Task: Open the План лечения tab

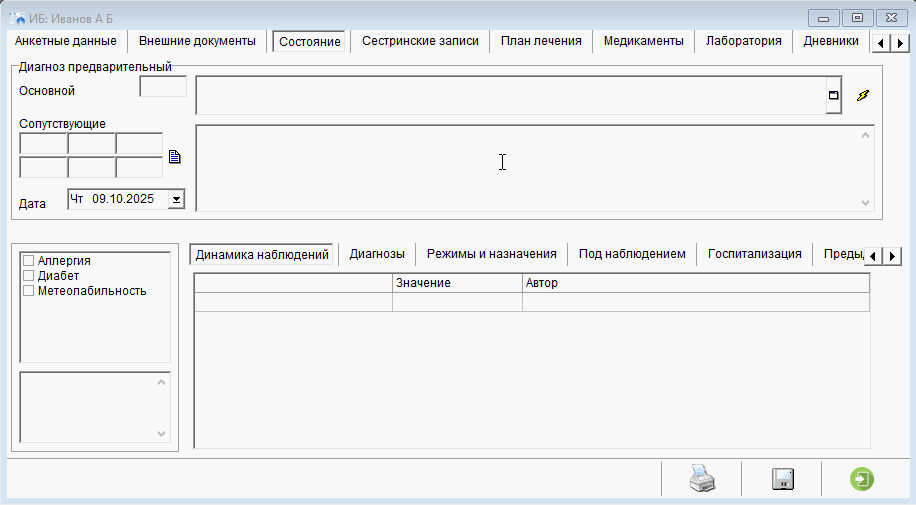Action: coord(541,41)
